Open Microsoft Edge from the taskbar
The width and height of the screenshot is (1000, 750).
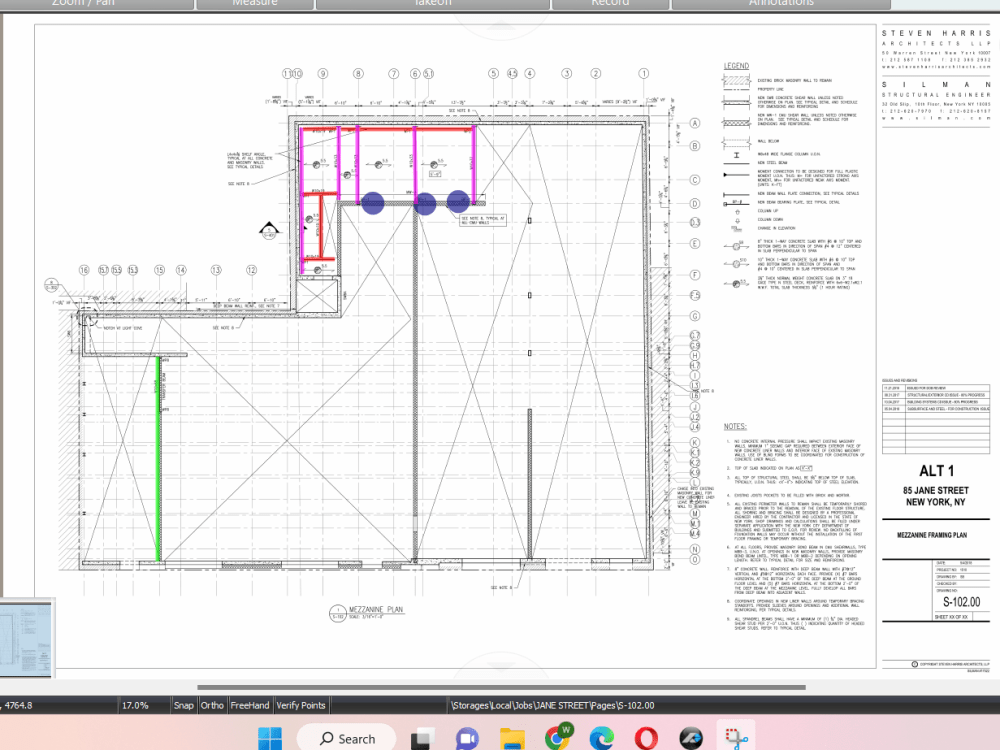(x=601, y=739)
